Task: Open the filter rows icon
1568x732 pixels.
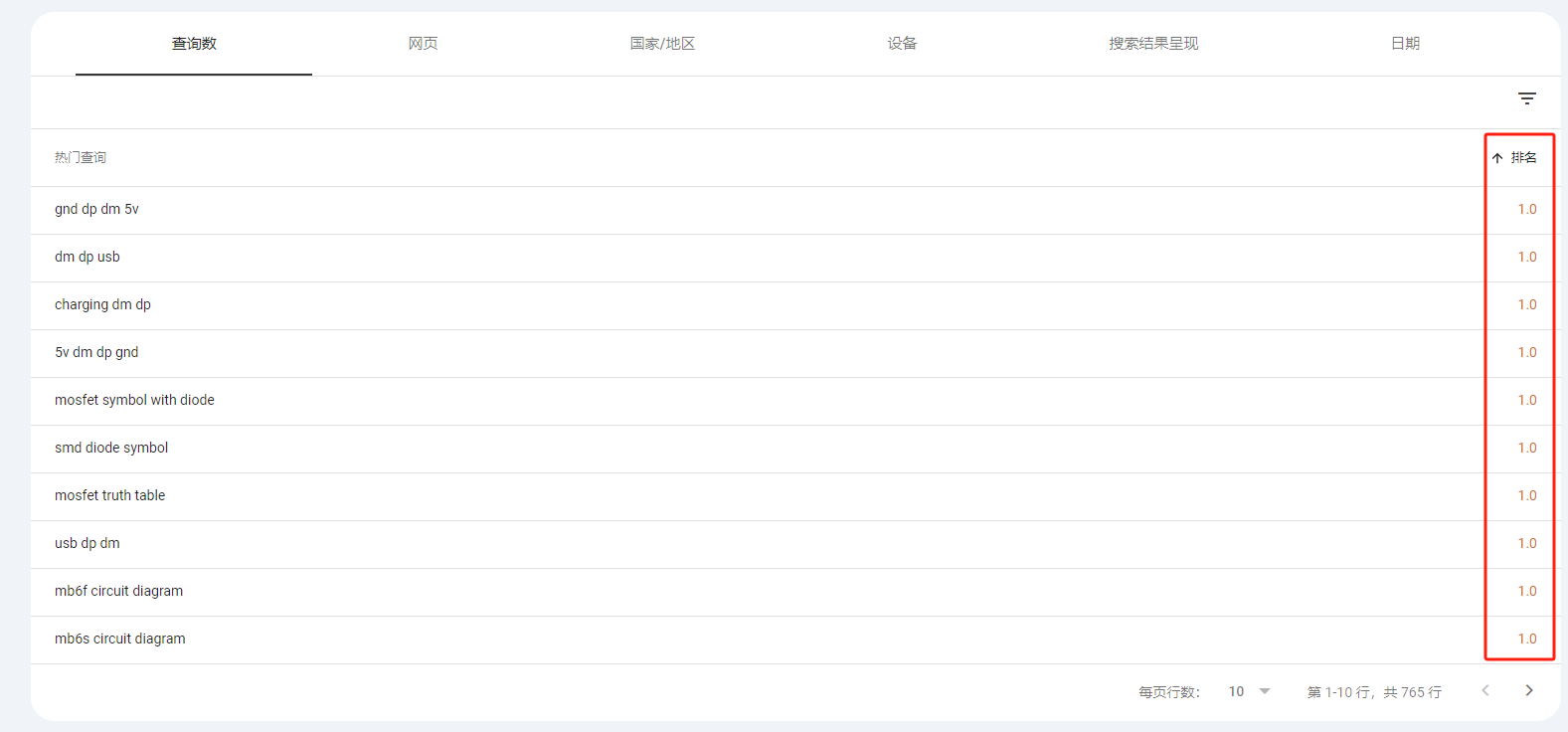Action: point(1527,98)
